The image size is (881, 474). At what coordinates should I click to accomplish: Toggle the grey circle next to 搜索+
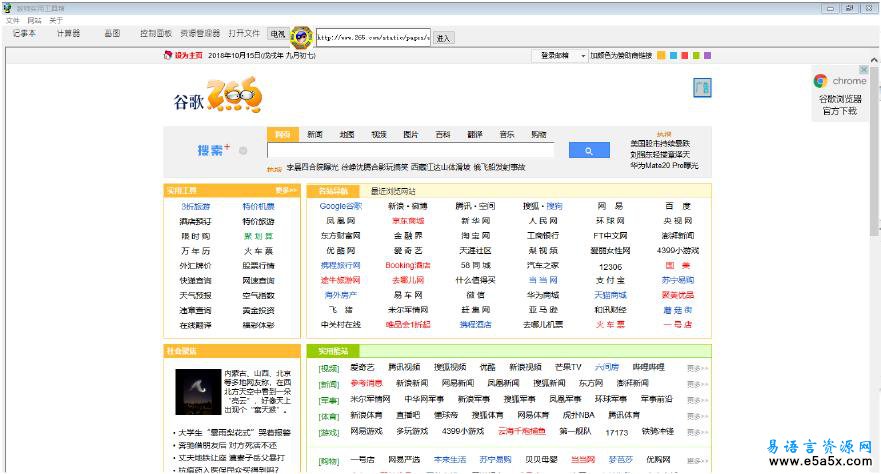(x=243, y=151)
